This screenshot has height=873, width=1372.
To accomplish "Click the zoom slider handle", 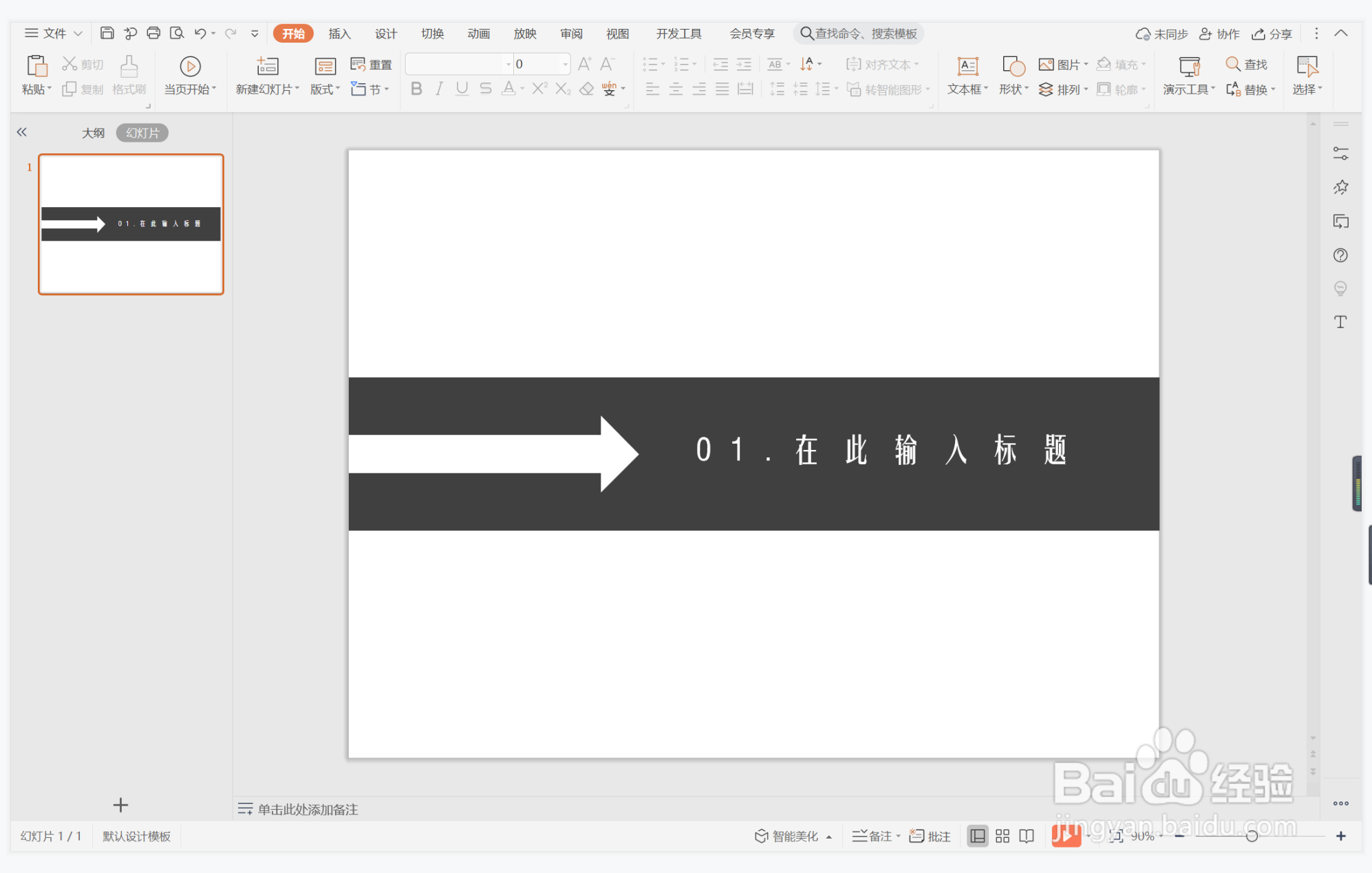I will pyautogui.click(x=1252, y=836).
